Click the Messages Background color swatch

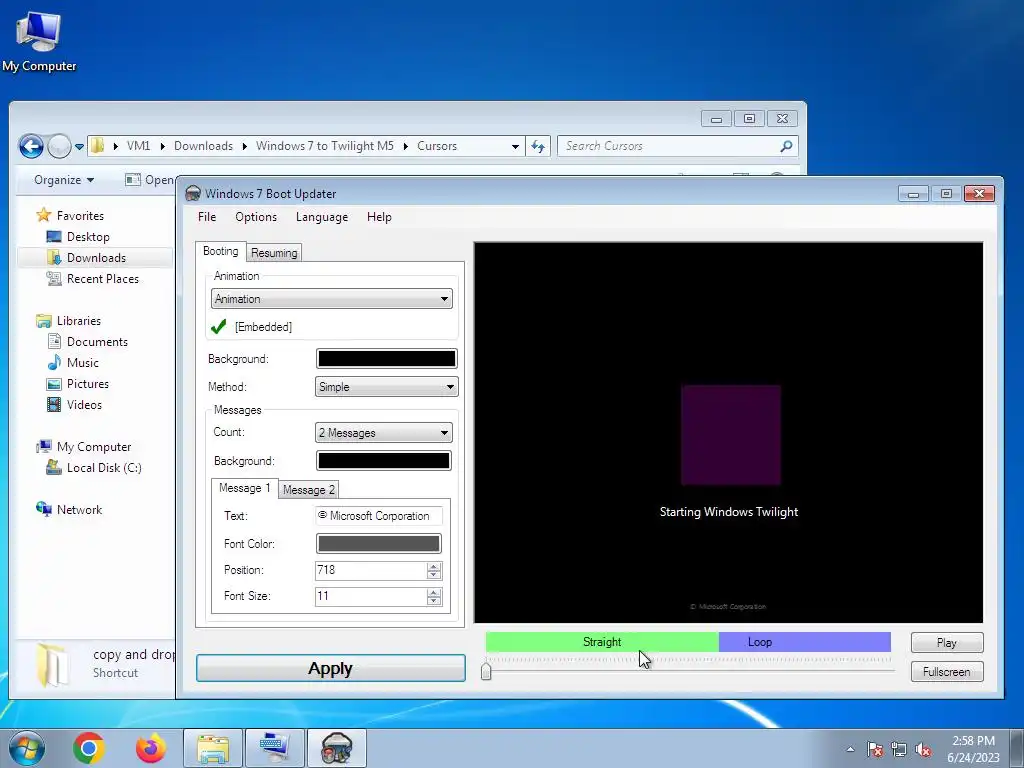tap(384, 460)
